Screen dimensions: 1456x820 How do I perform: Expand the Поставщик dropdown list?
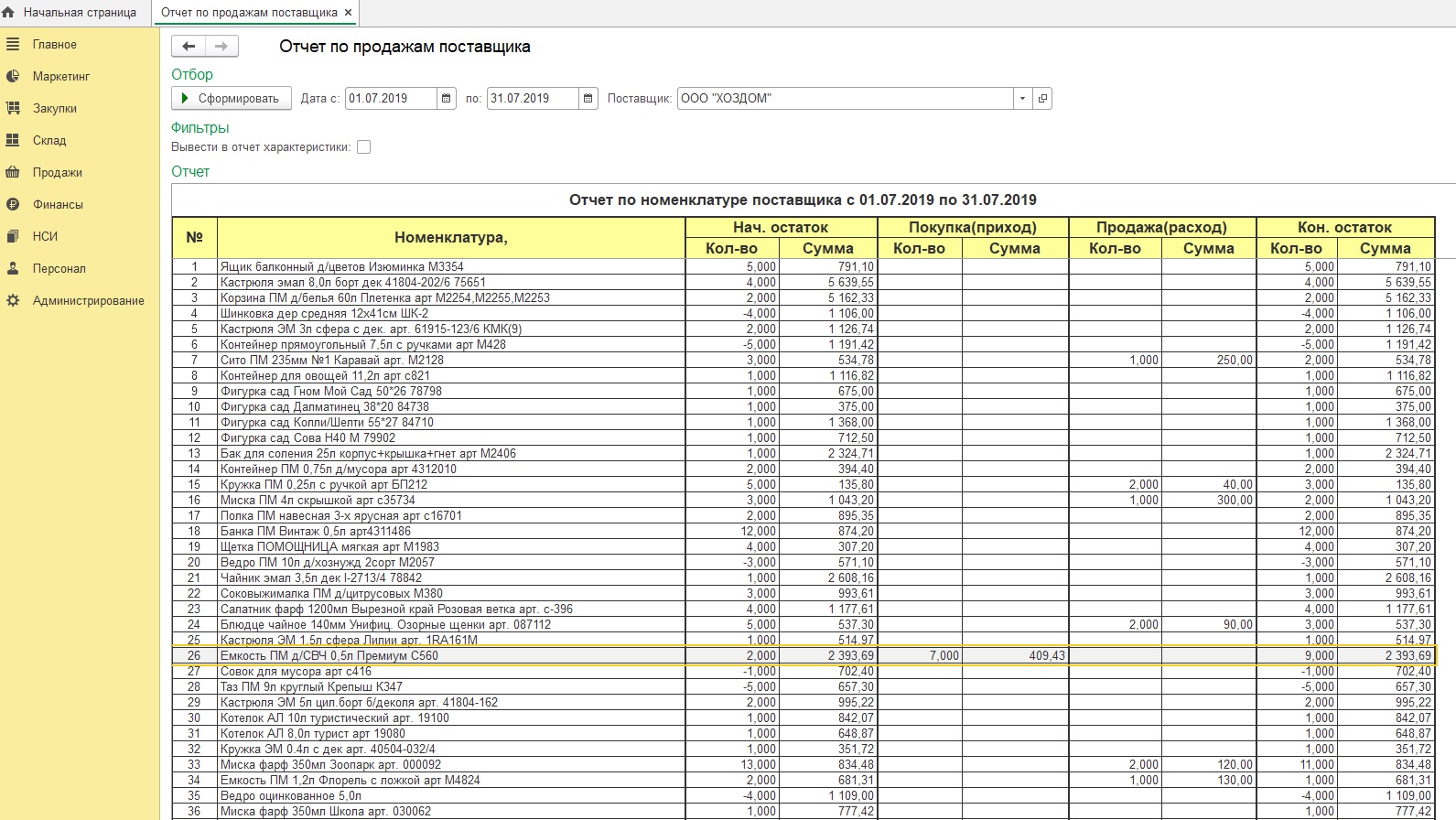1022,98
